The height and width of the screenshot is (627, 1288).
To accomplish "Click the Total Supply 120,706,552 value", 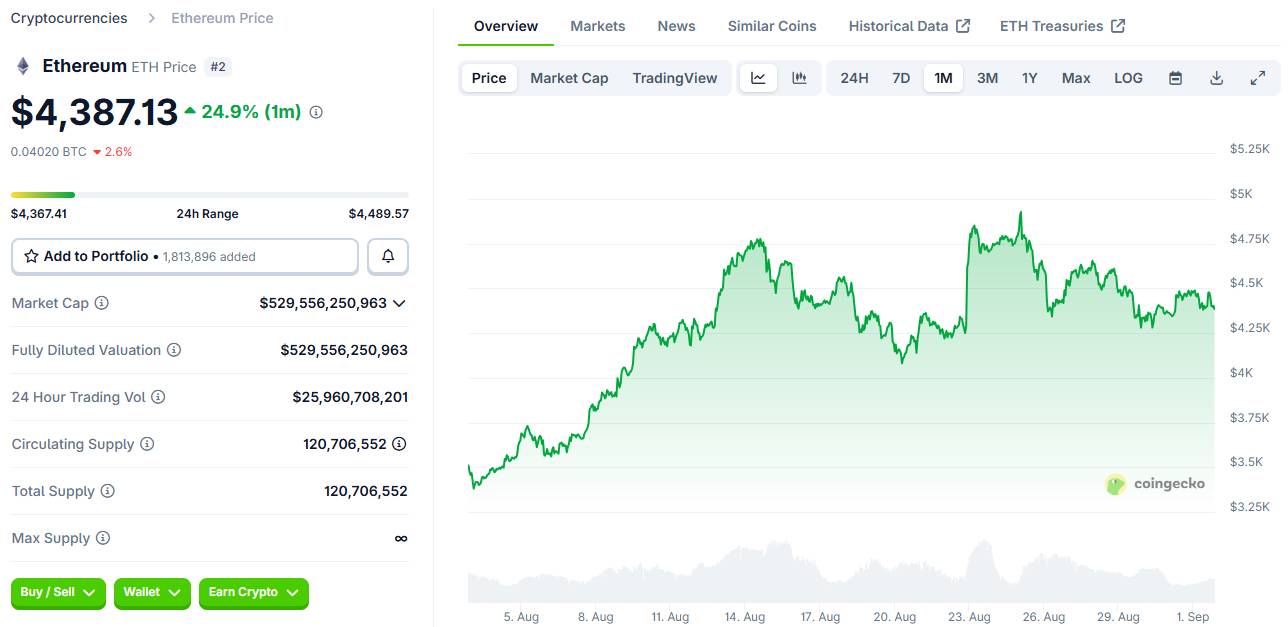I will click(366, 491).
